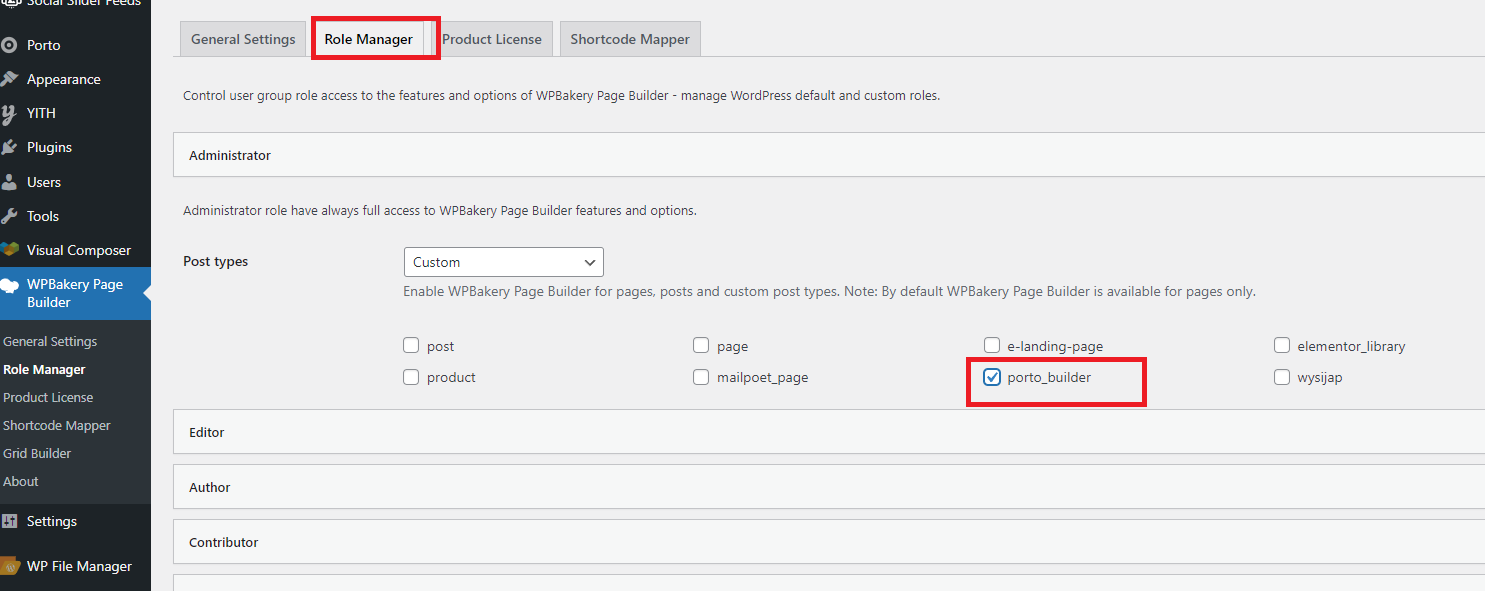
Task: Go to About in the sidebar submenu
Action: point(21,481)
